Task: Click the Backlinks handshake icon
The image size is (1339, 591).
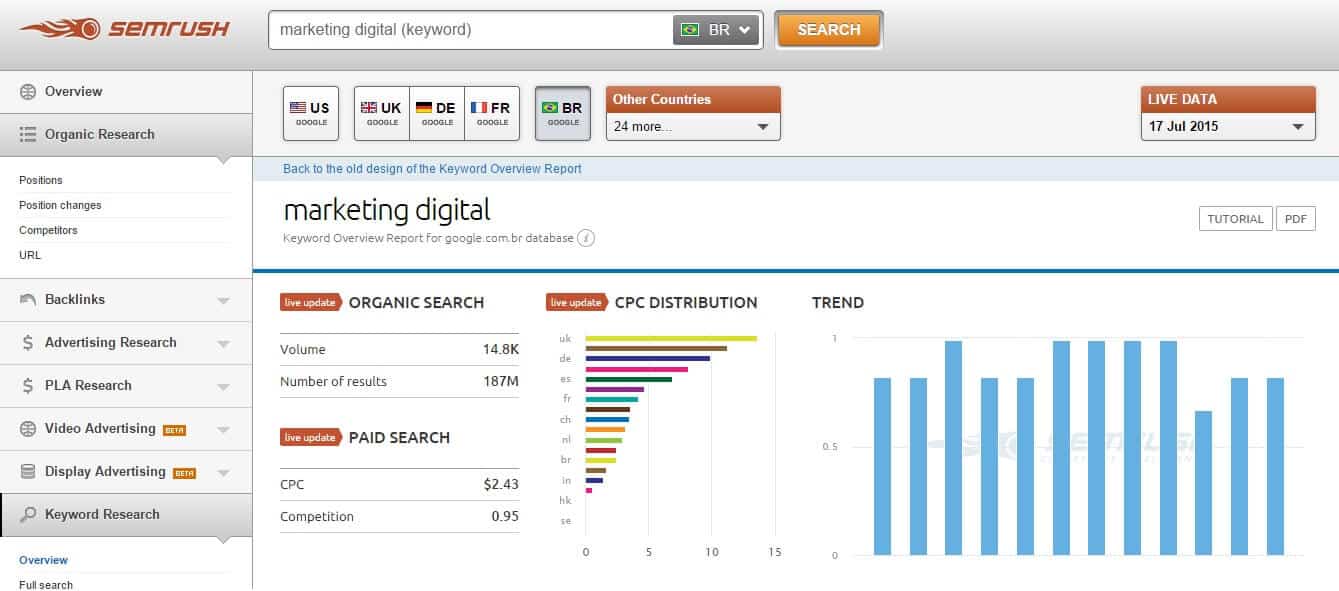Action: click(28, 299)
